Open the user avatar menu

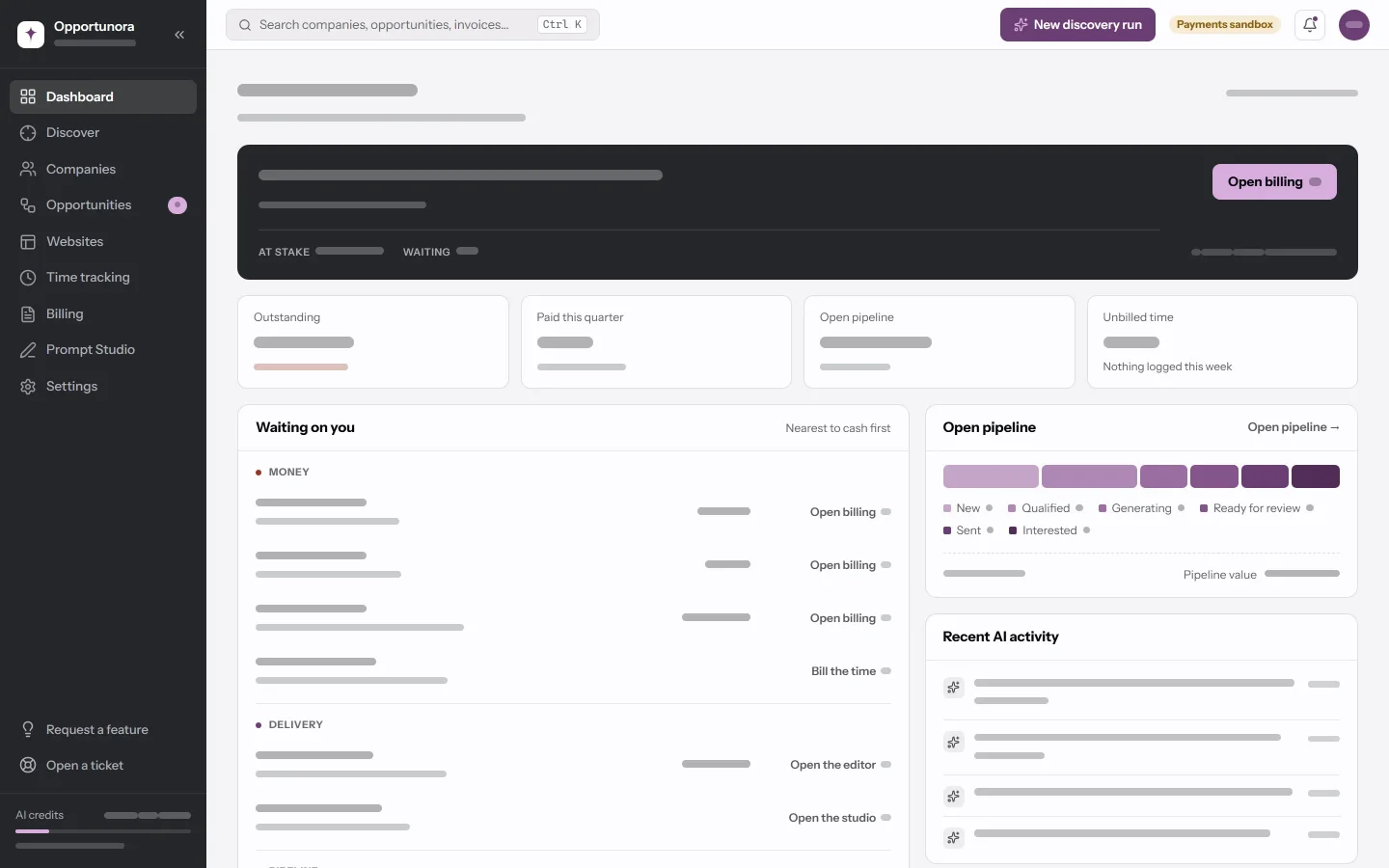click(x=1354, y=25)
